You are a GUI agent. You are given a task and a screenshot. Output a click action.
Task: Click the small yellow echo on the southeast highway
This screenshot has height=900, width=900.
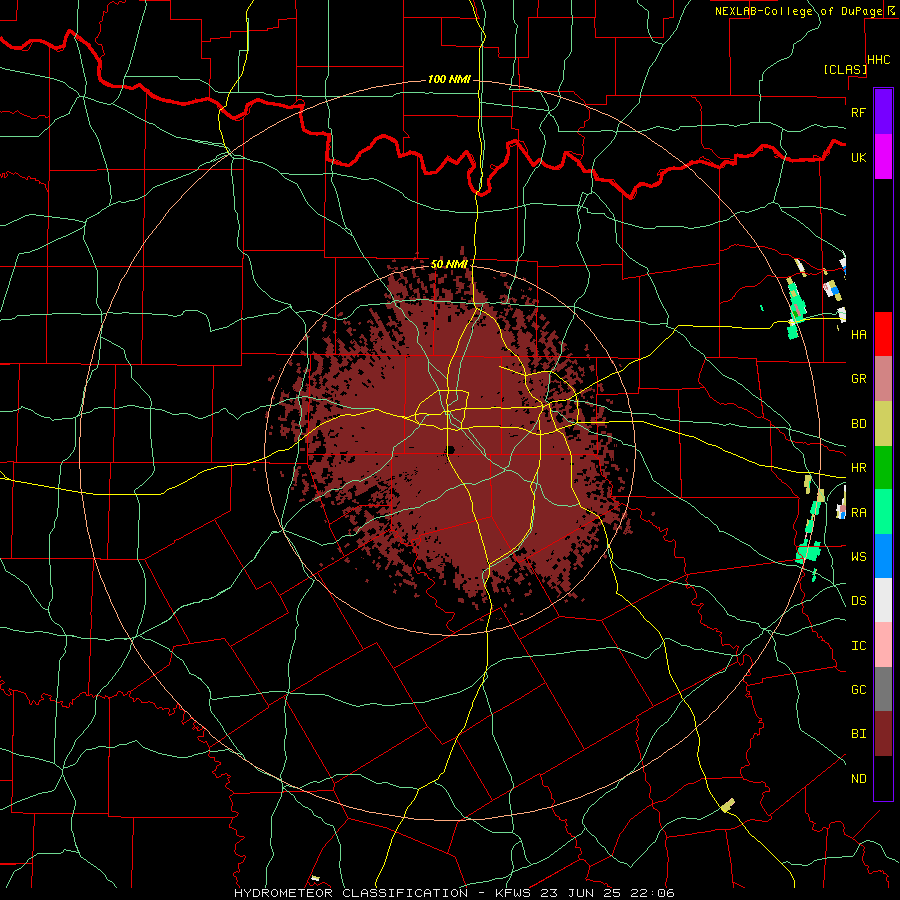tap(728, 805)
